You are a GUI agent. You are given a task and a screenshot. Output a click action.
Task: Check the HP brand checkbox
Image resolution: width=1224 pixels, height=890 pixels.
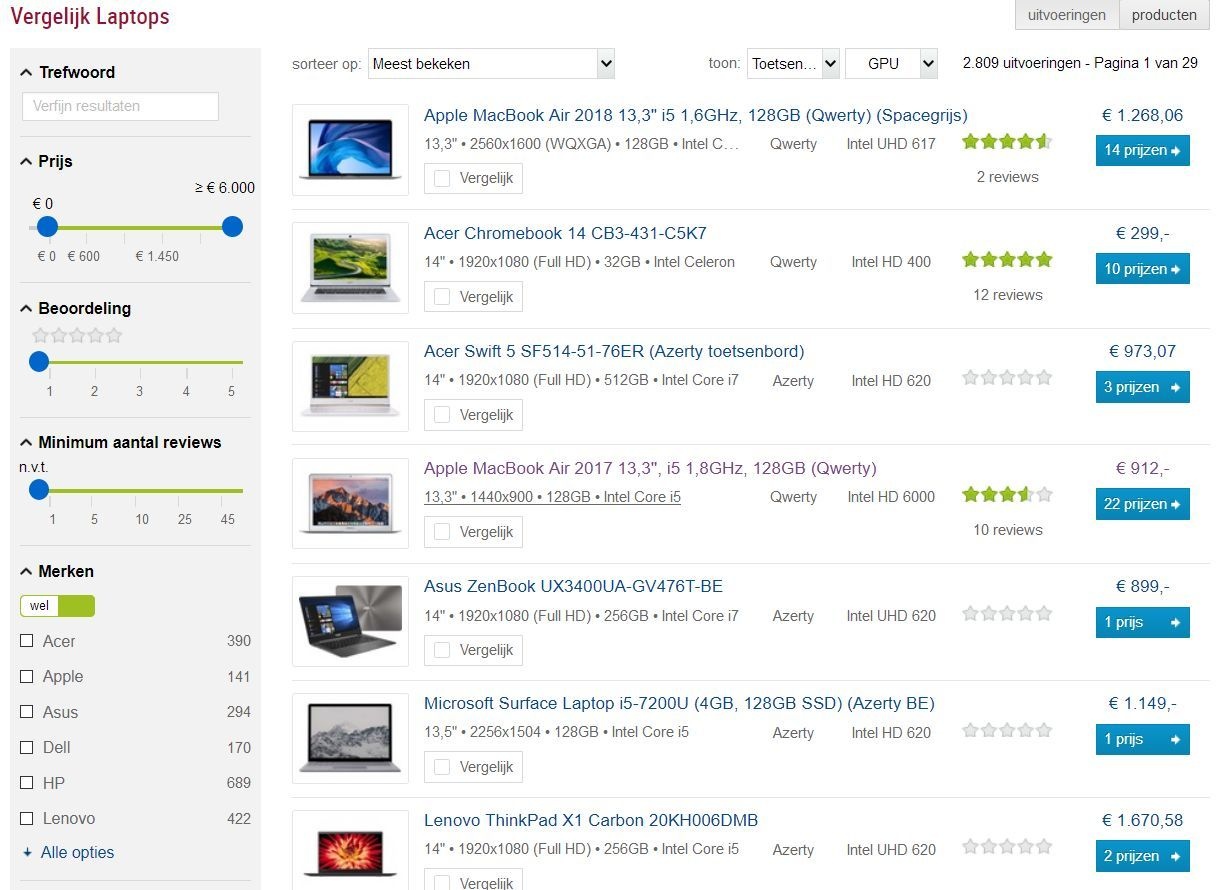pyautogui.click(x=27, y=783)
